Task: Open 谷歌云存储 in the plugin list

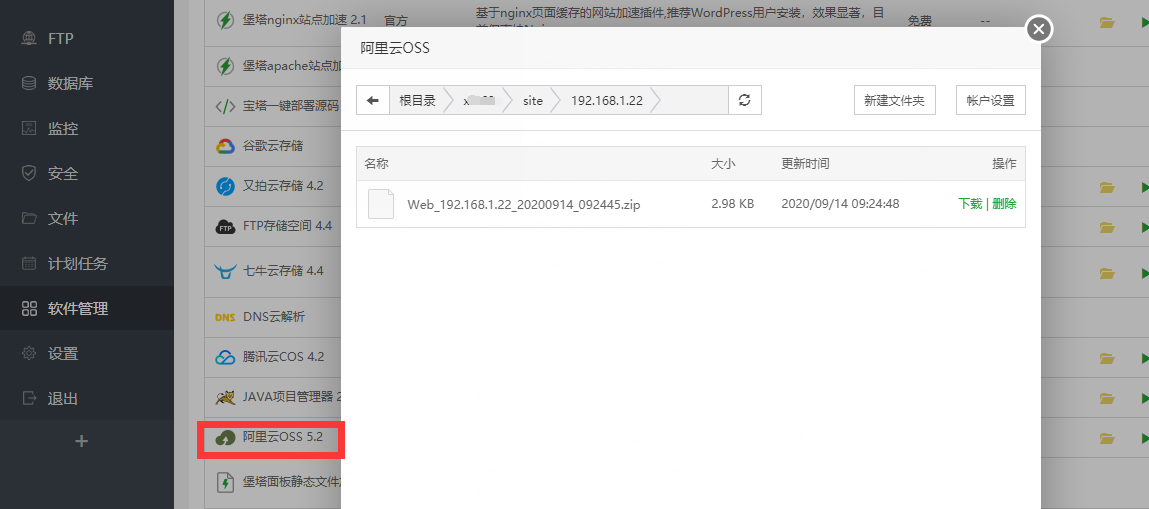Action: pos(273,146)
